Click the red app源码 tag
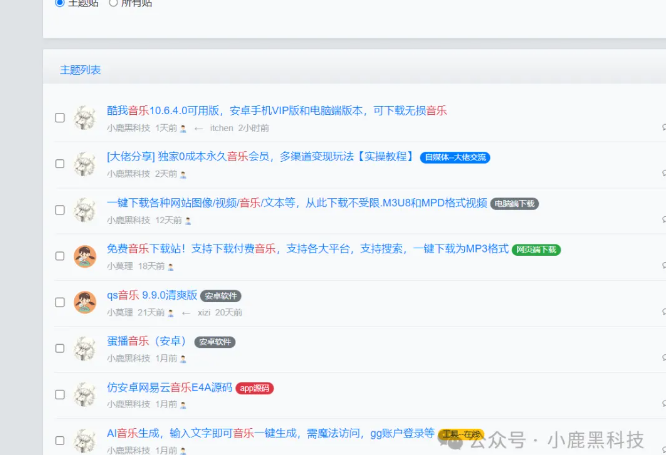The image size is (666, 455). (255, 388)
